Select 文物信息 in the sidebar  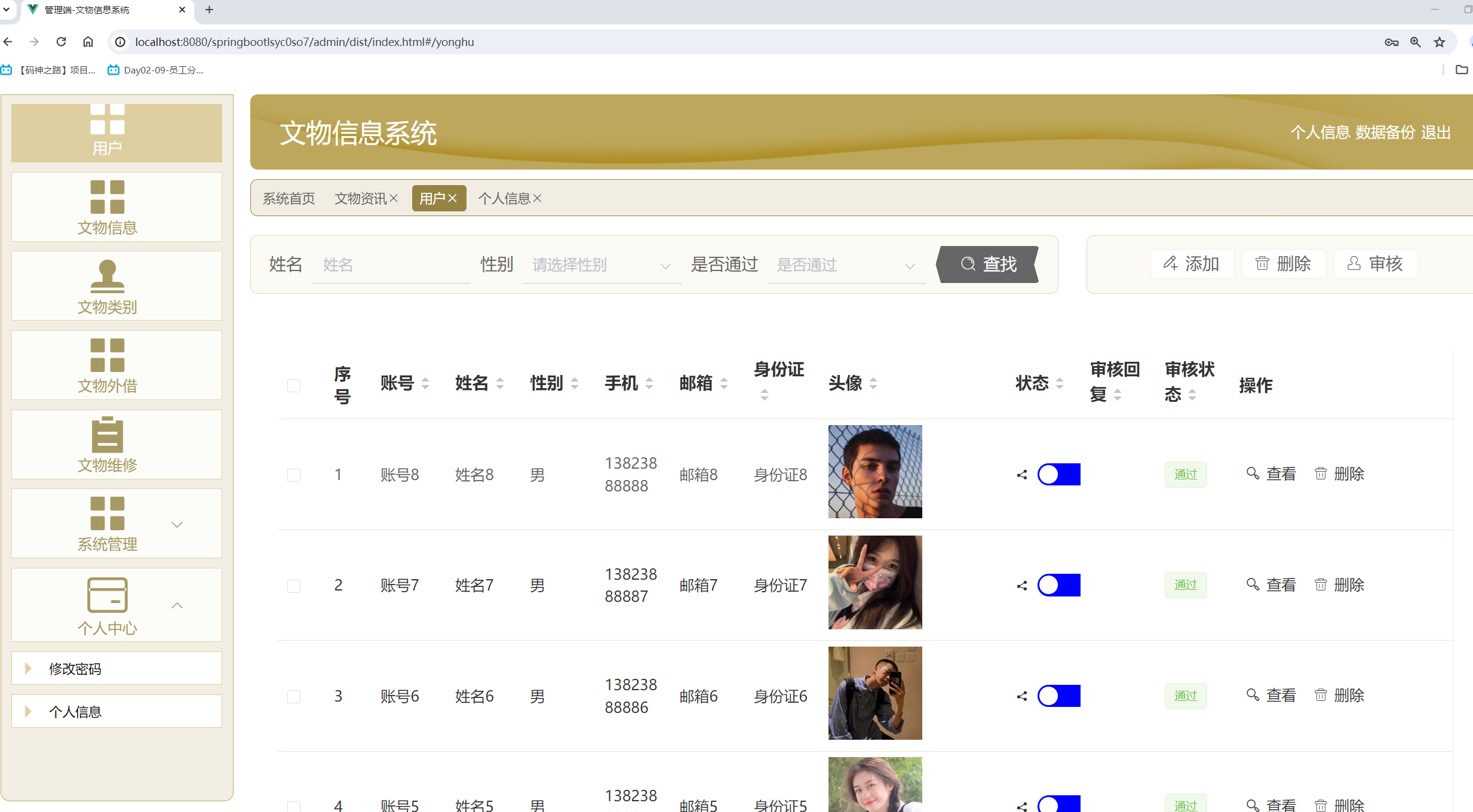pyautogui.click(x=116, y=208)
